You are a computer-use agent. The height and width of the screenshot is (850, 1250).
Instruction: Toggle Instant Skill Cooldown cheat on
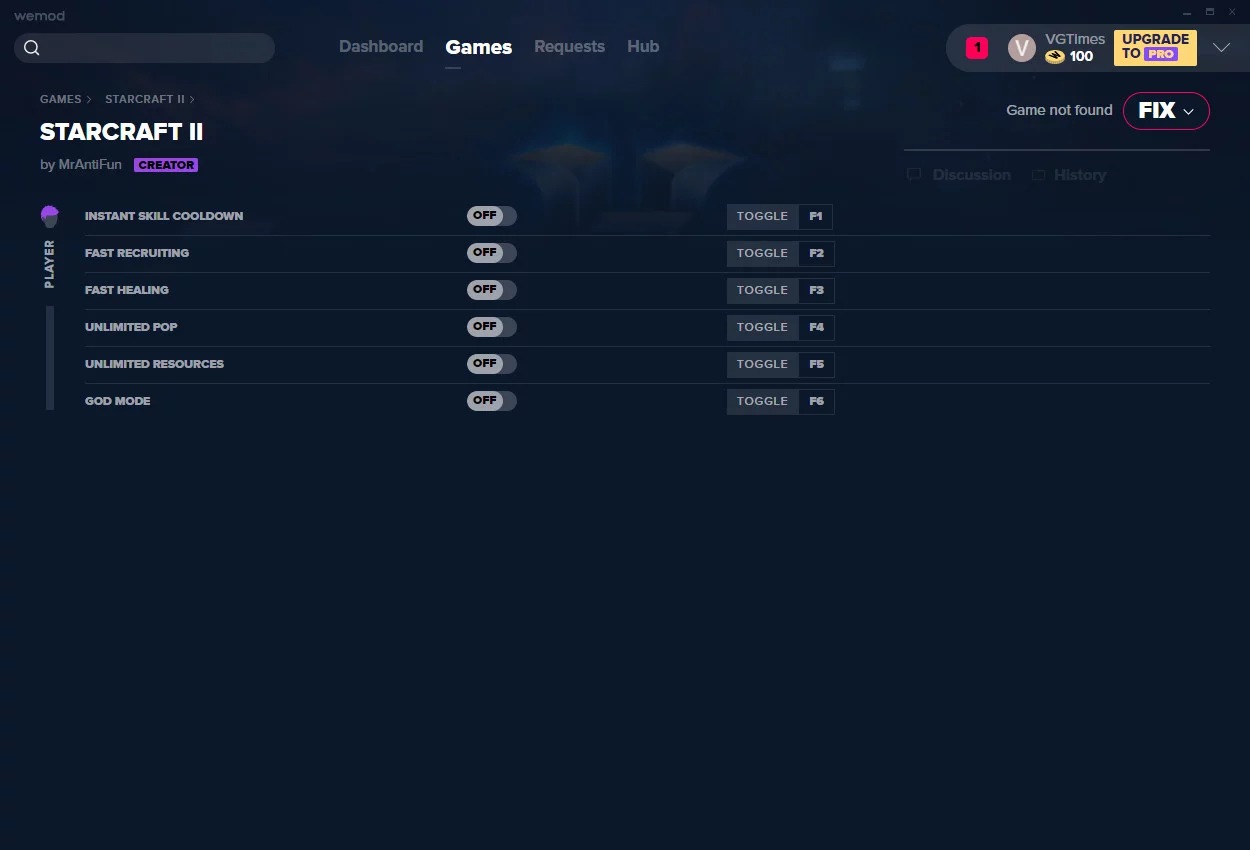492,216
